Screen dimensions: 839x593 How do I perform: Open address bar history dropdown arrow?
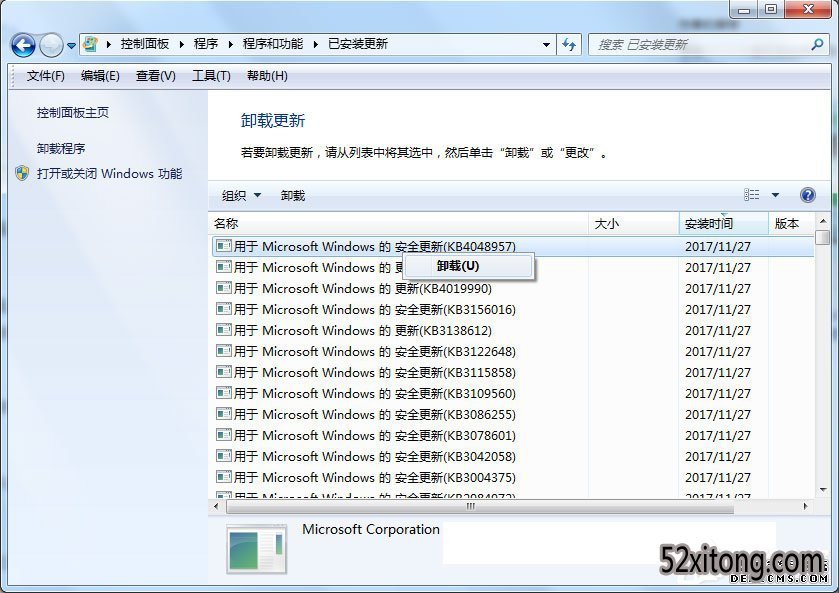546,45
